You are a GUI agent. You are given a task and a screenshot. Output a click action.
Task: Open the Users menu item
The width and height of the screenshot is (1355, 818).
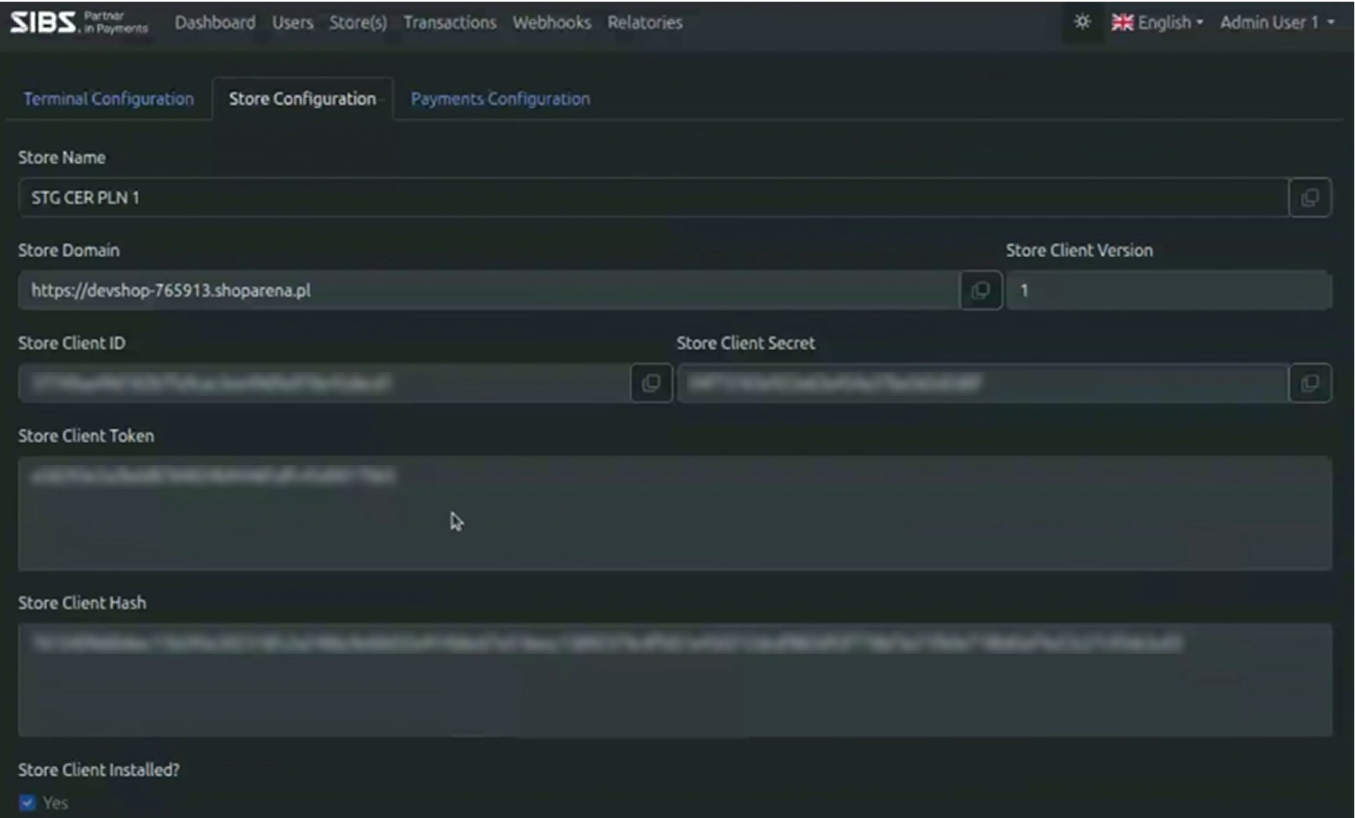292,22
